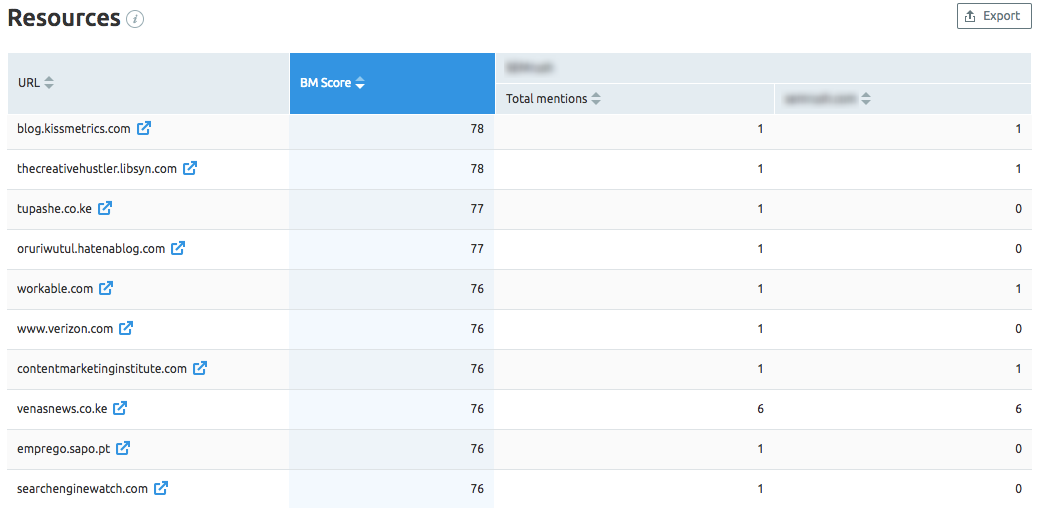Open searchenginewatch.com external link icon

[x=161, y=488]
